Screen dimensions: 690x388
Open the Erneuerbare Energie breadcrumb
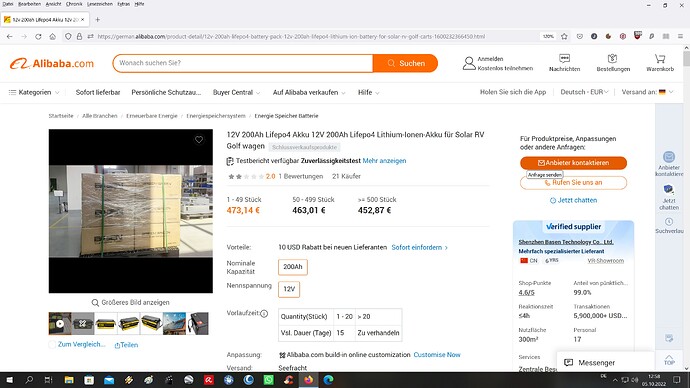pyautogui.click(x=151, y=116)
